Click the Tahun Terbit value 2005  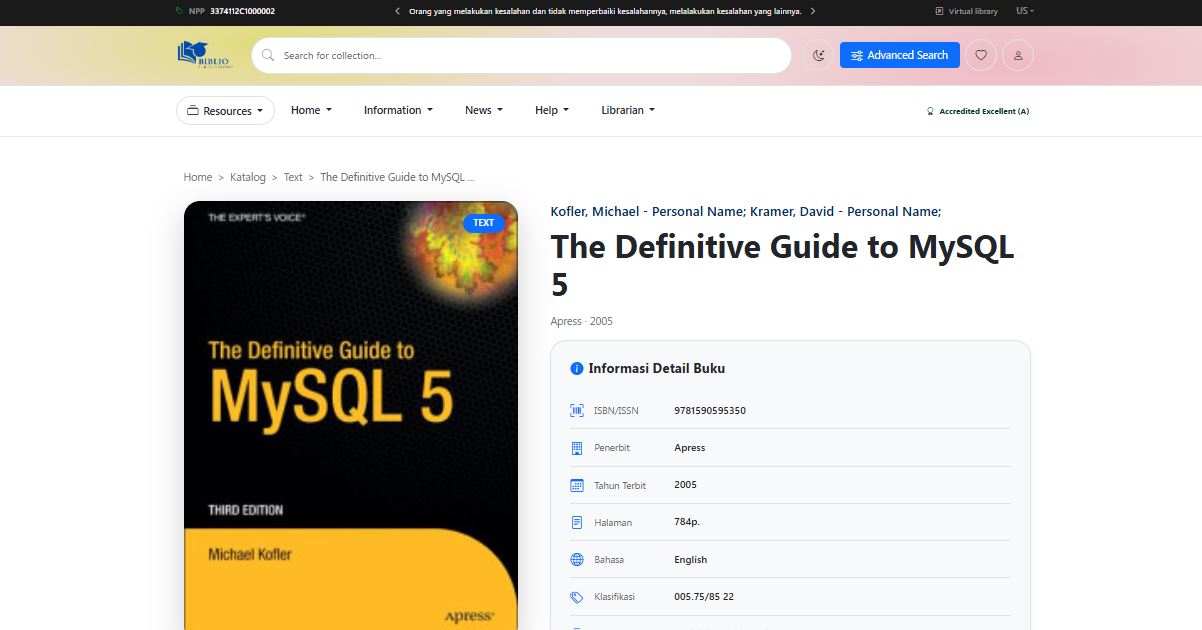686,484
